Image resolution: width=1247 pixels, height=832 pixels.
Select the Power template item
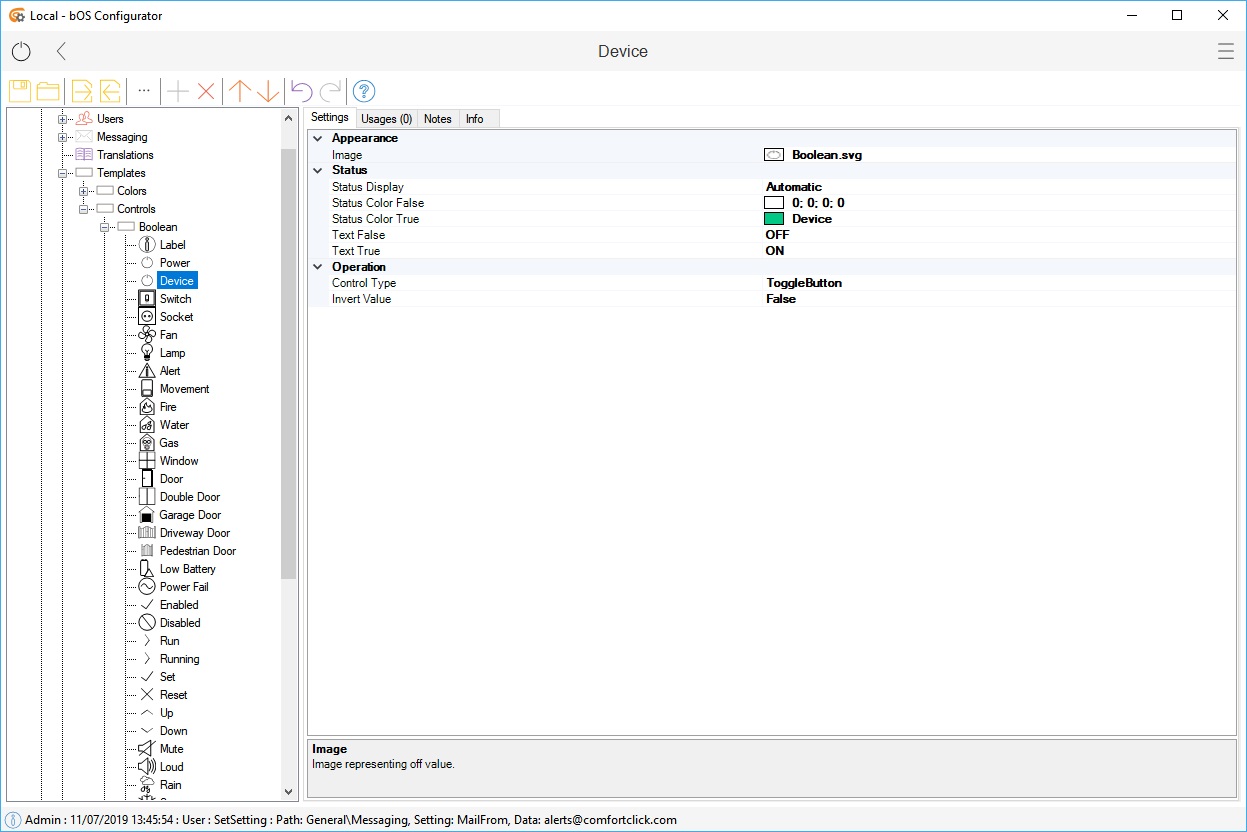[175, 263]
